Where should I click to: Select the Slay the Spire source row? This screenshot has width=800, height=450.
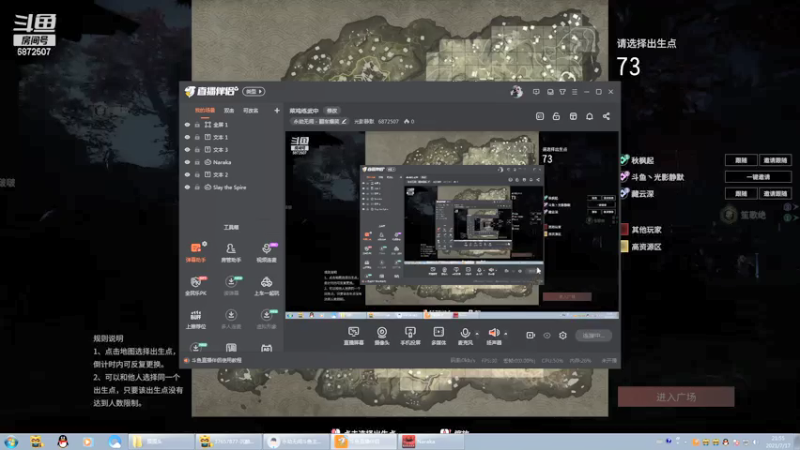pyautogui.click(x=232, y=187)
